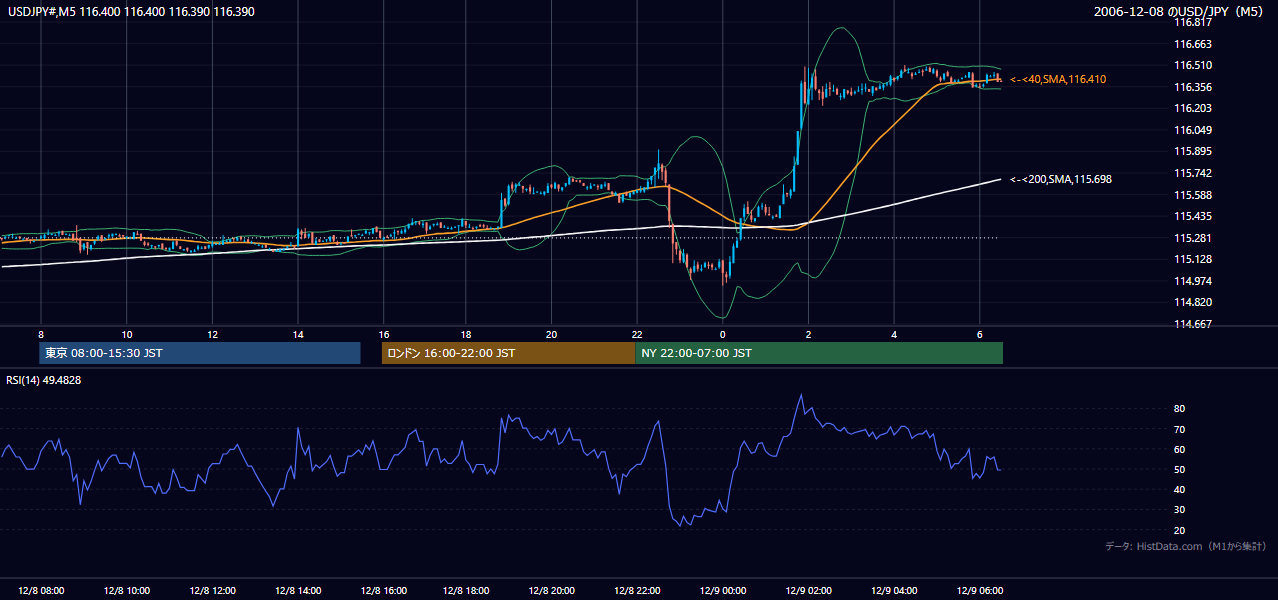Viewport: 1278px width, 600px height.
Task: Click the hour label 18 under price chart
Action: click(466, 334)
